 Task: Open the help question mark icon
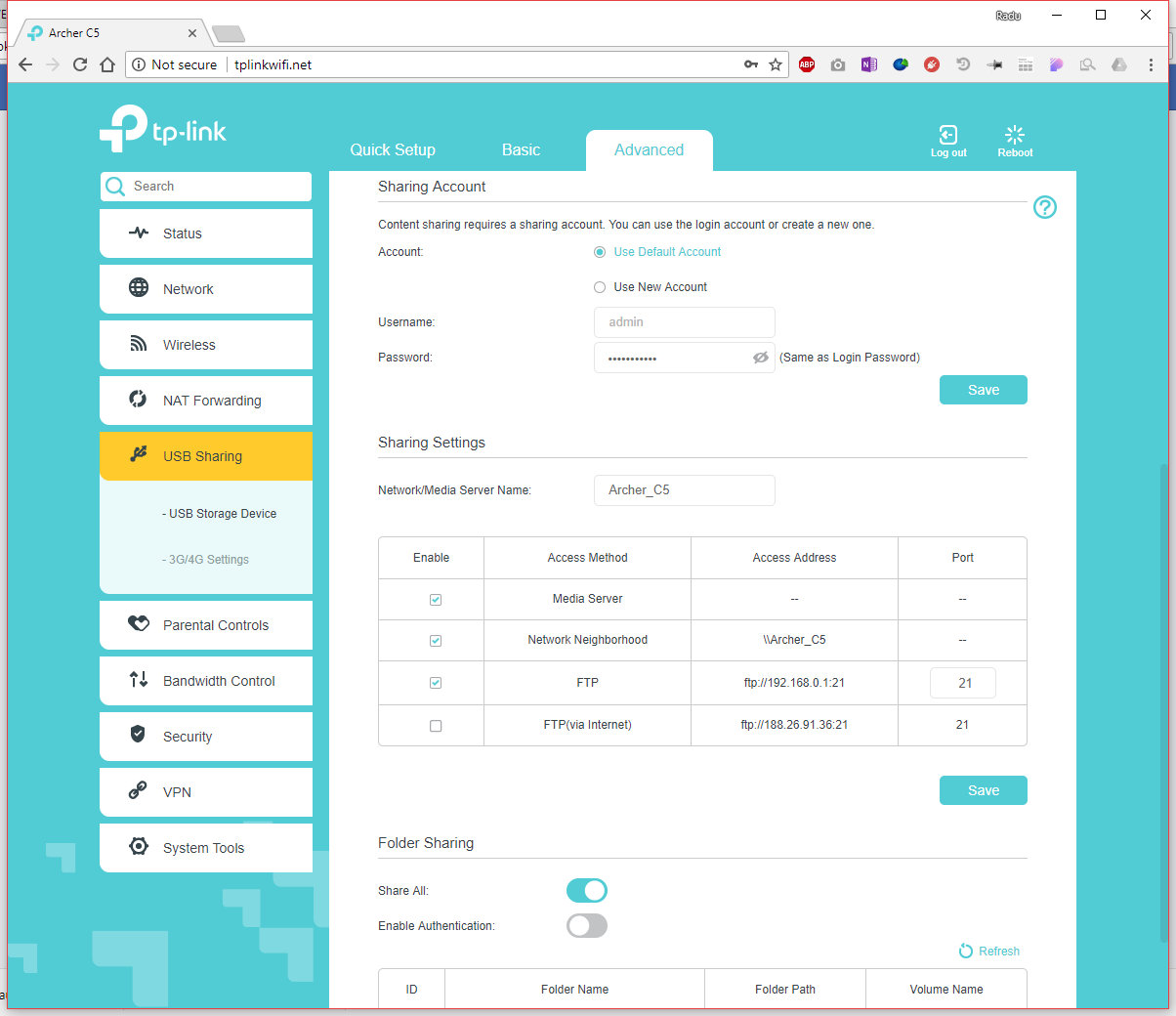(1044, 207)
